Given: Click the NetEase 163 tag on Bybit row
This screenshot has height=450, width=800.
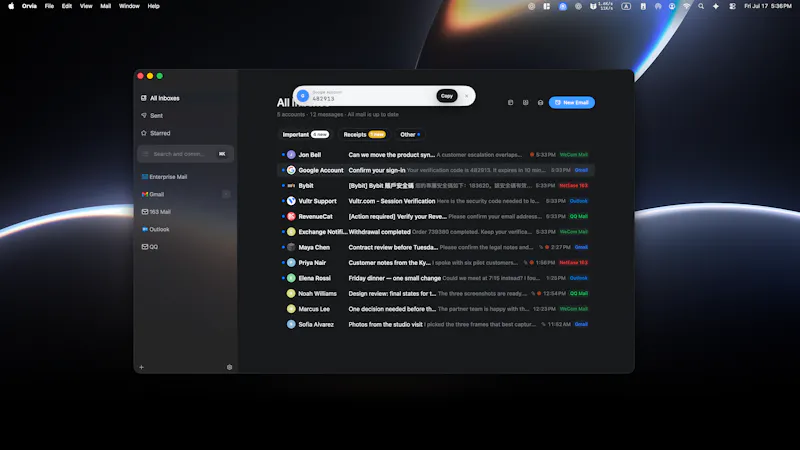Looking at the screenshot, I should coord(573,186).
